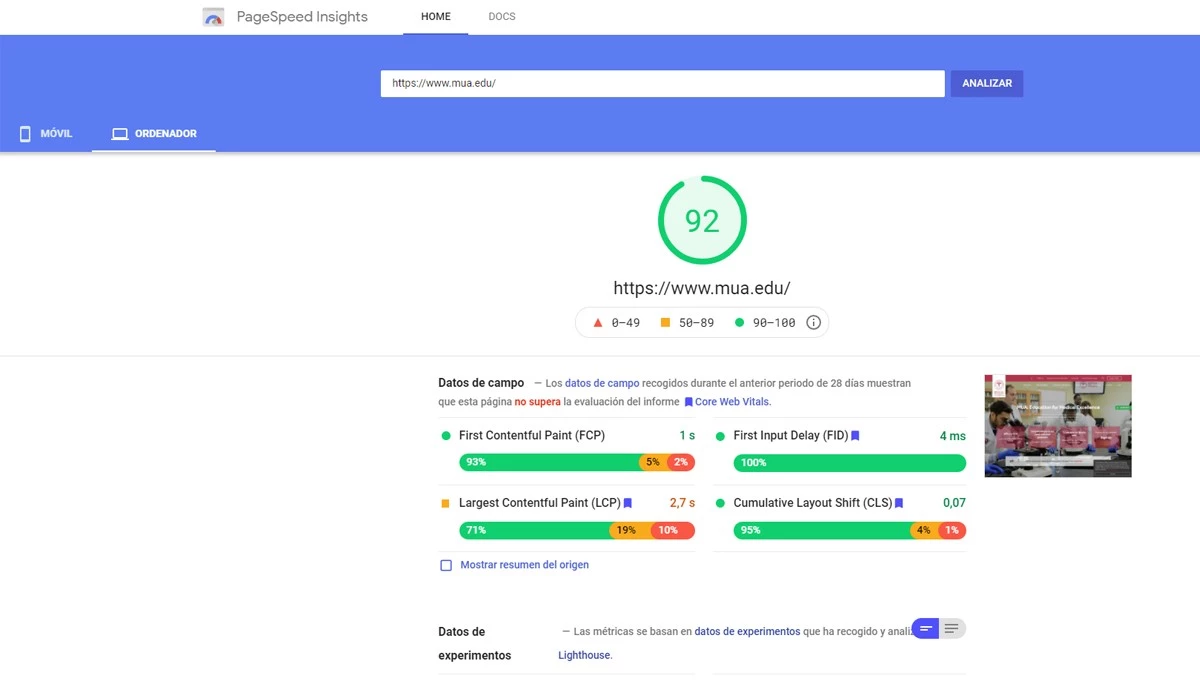Viewport: 1200px width, 685px height.
Task: Click the LCP value 2,7 s
Action: (682, 503)
